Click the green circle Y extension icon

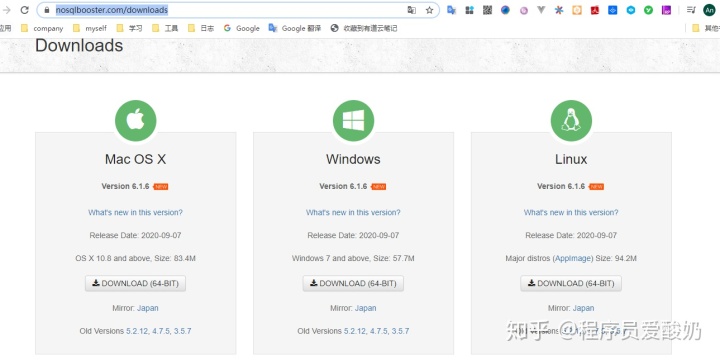[648, 10]
